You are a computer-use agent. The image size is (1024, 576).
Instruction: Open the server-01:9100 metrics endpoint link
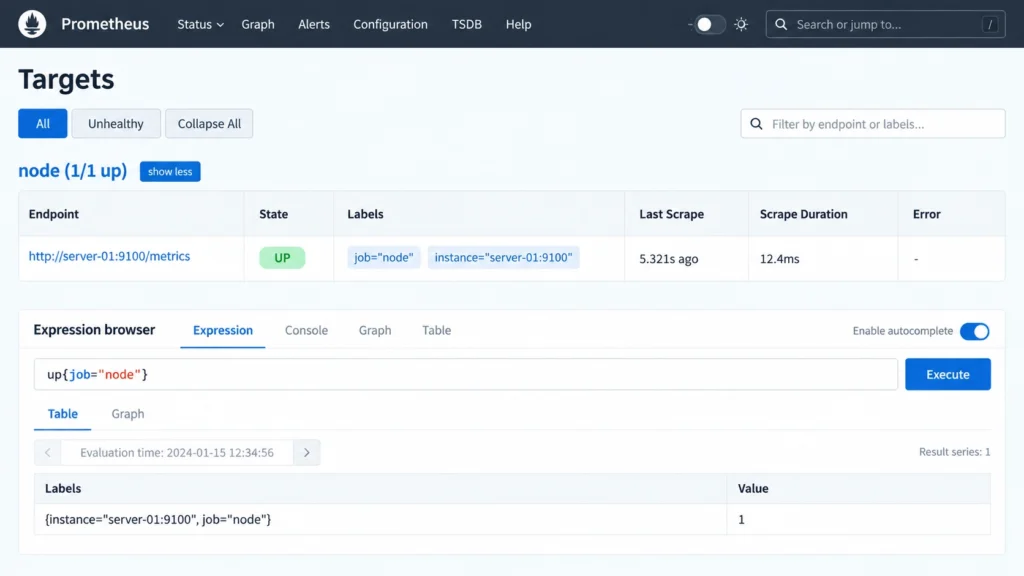pyautogui.click(x=109, y=256)
